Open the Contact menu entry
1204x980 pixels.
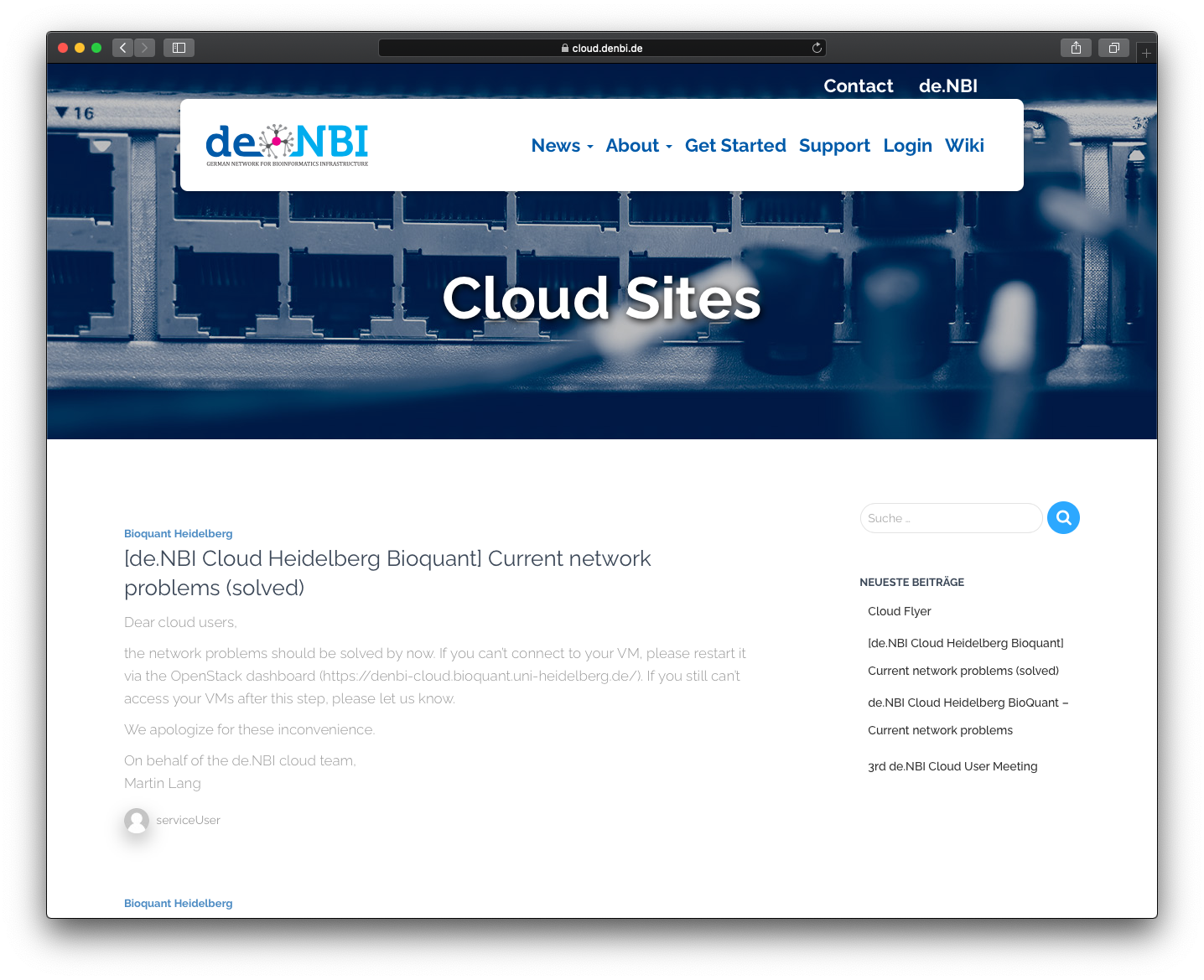[x=858, y=86]
